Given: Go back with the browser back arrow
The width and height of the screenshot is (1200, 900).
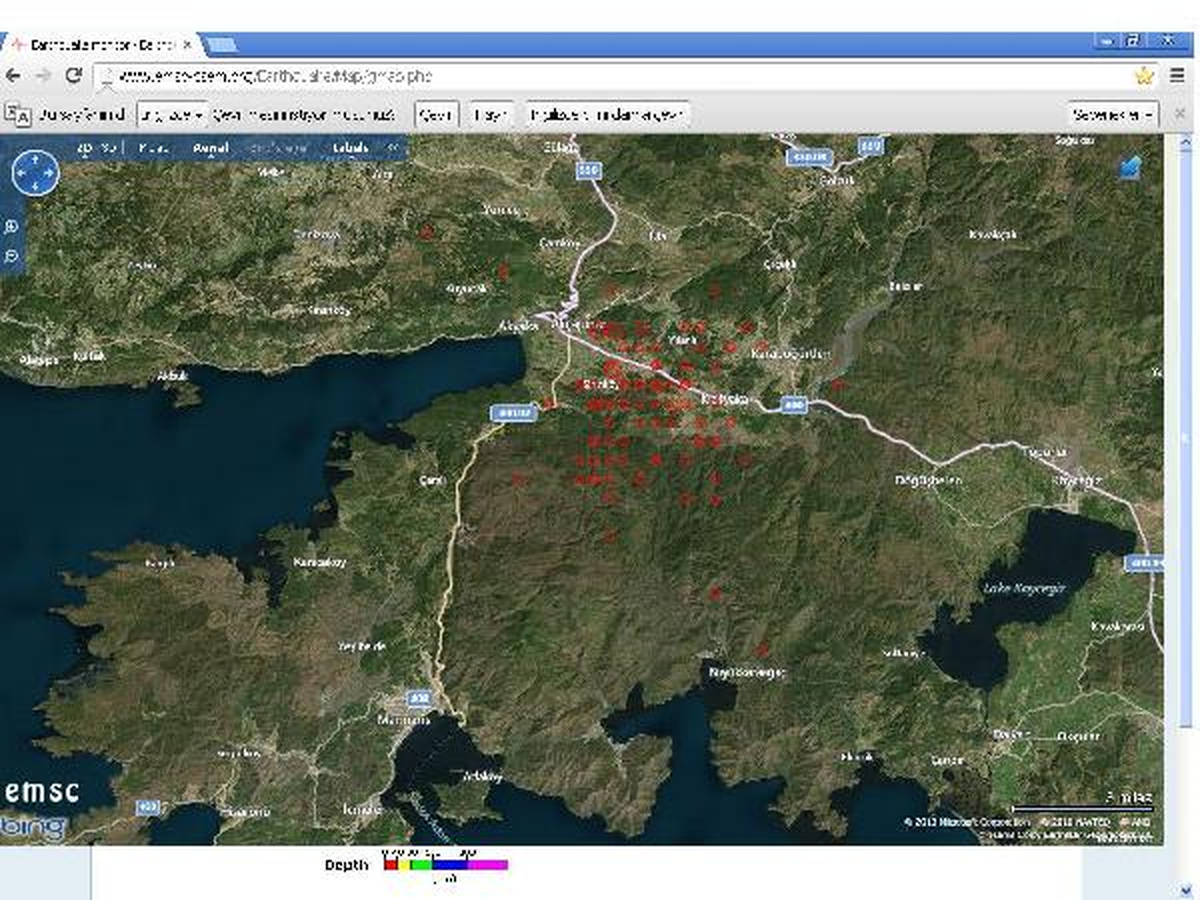Looking at the screenshot, I should pos(14,75).
